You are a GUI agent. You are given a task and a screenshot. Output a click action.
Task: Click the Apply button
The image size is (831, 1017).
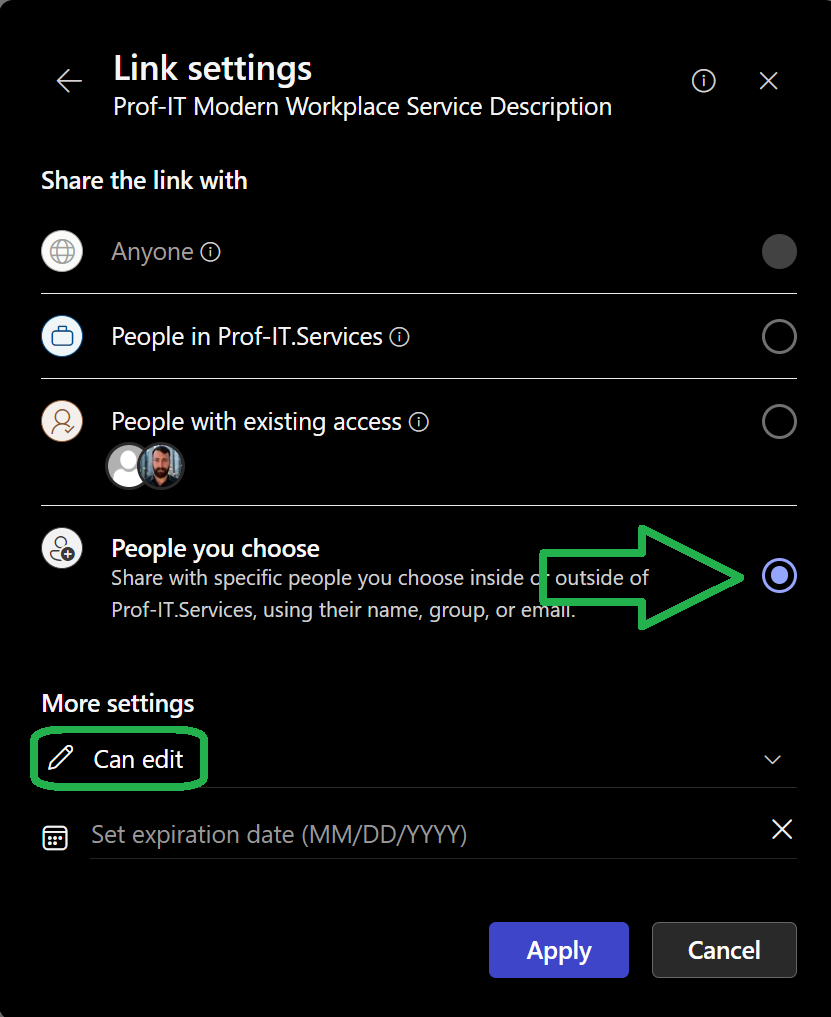[x=558, y=950]
